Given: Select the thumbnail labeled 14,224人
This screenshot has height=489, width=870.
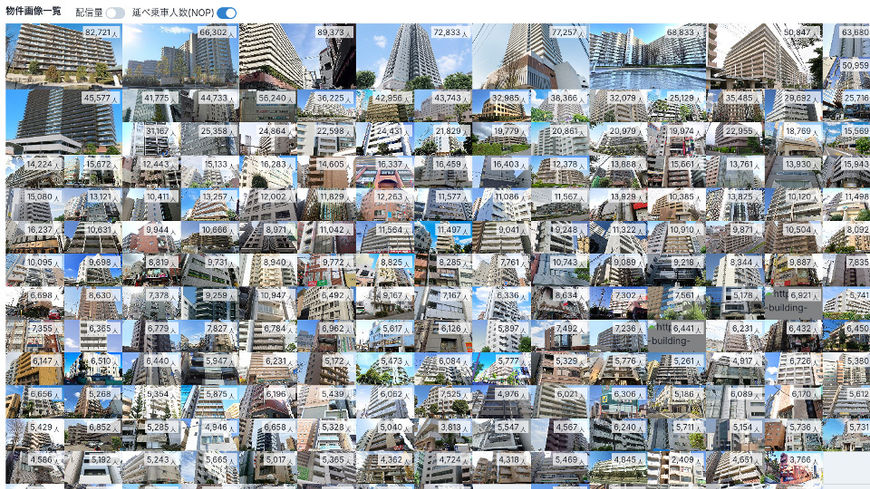Looking at the screenshot, I should (x=34, y=171).
